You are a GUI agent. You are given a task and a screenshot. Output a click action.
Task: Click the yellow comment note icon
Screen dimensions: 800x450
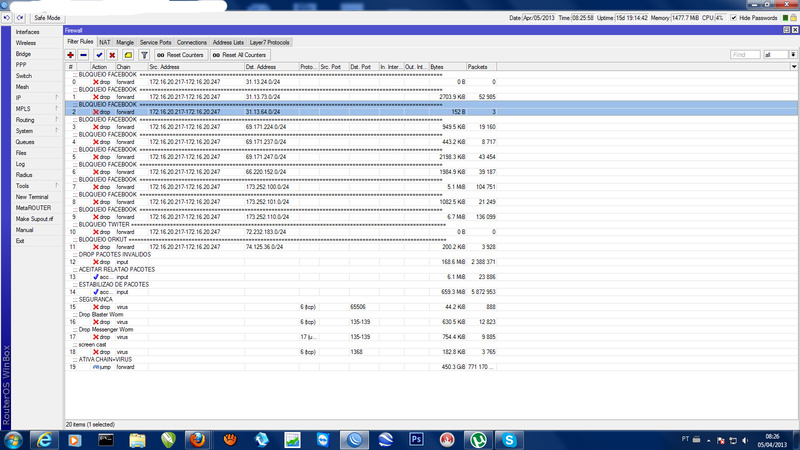tap(128, 55)
